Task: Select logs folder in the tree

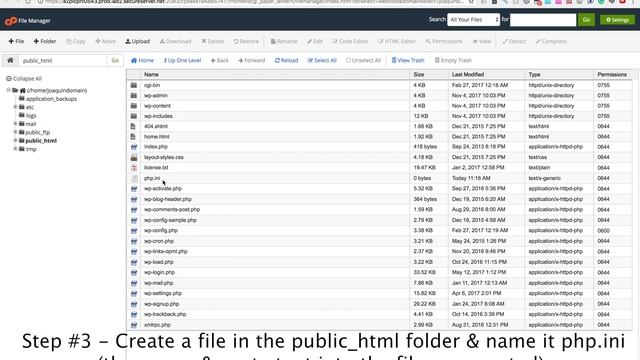Action: [31, 116]
